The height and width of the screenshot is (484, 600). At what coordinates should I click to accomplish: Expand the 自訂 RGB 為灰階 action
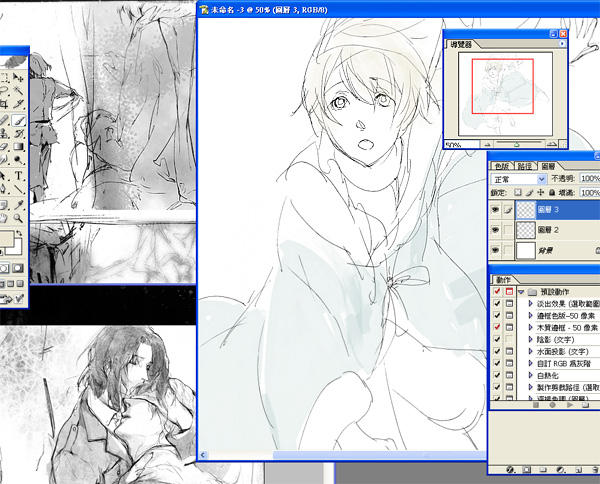(530, 363)
